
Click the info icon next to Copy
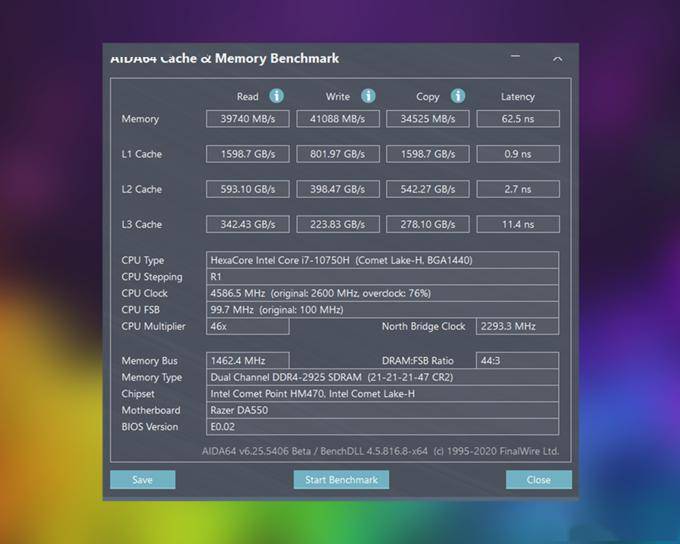pos(458,96)
